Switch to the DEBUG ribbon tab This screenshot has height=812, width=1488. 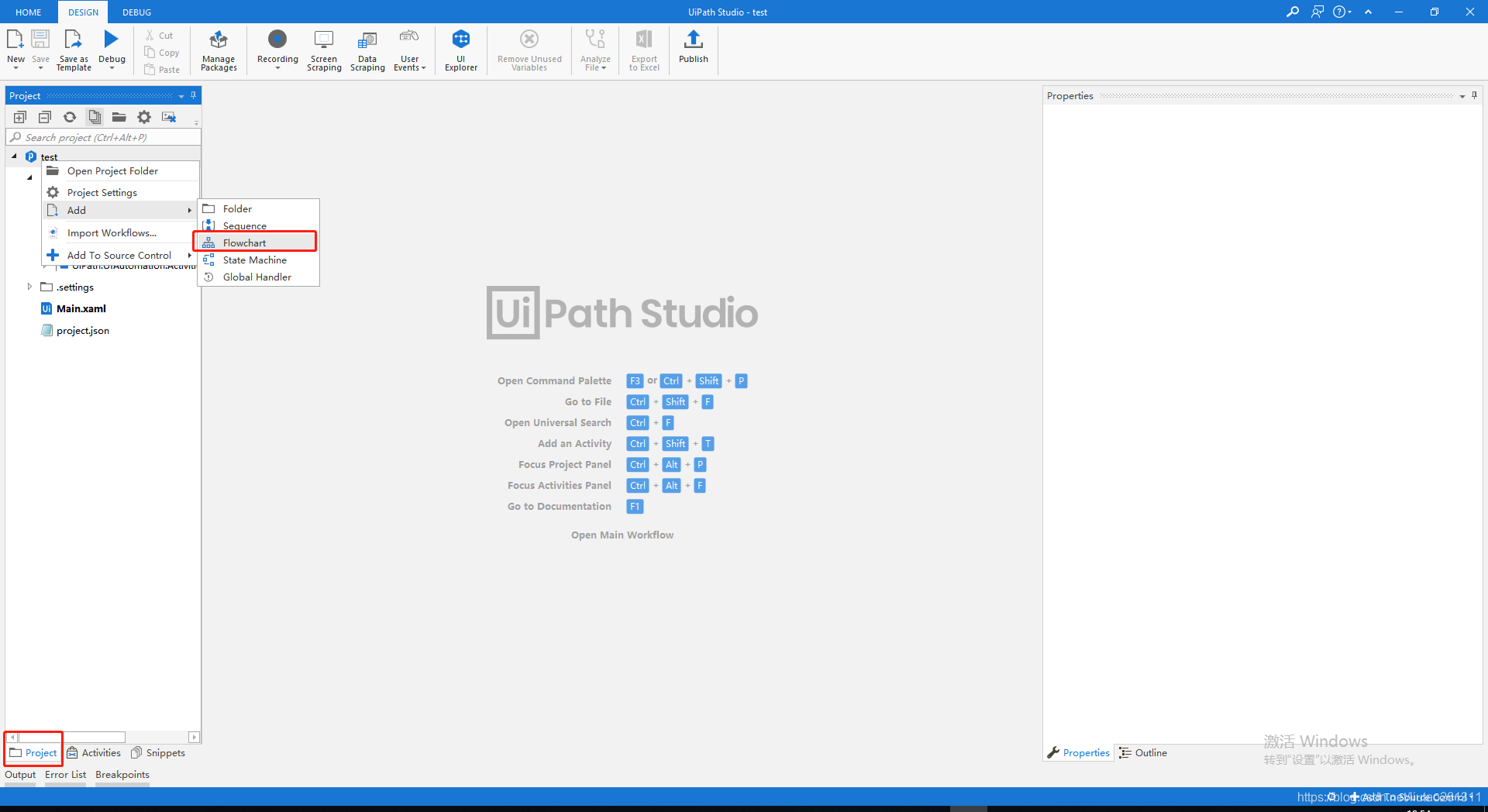(x=136, y=12)
